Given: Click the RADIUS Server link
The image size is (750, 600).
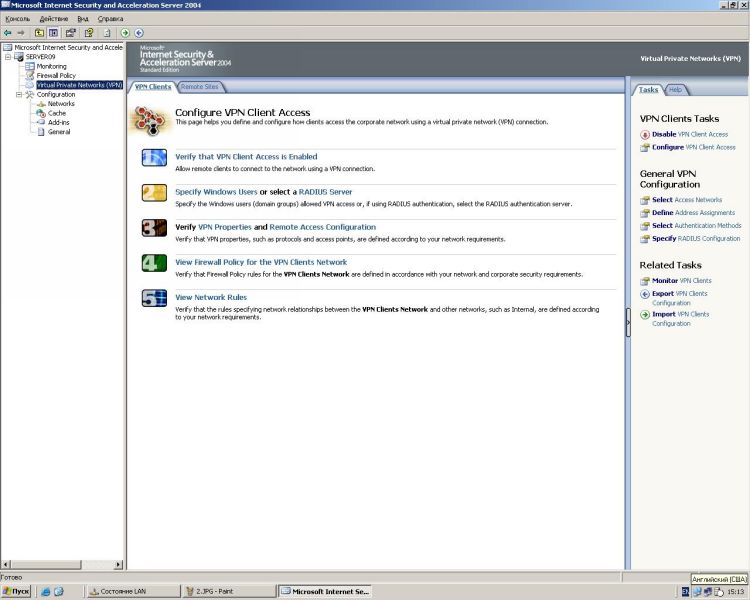Looking at the screenshot, I should coord(325,192).
